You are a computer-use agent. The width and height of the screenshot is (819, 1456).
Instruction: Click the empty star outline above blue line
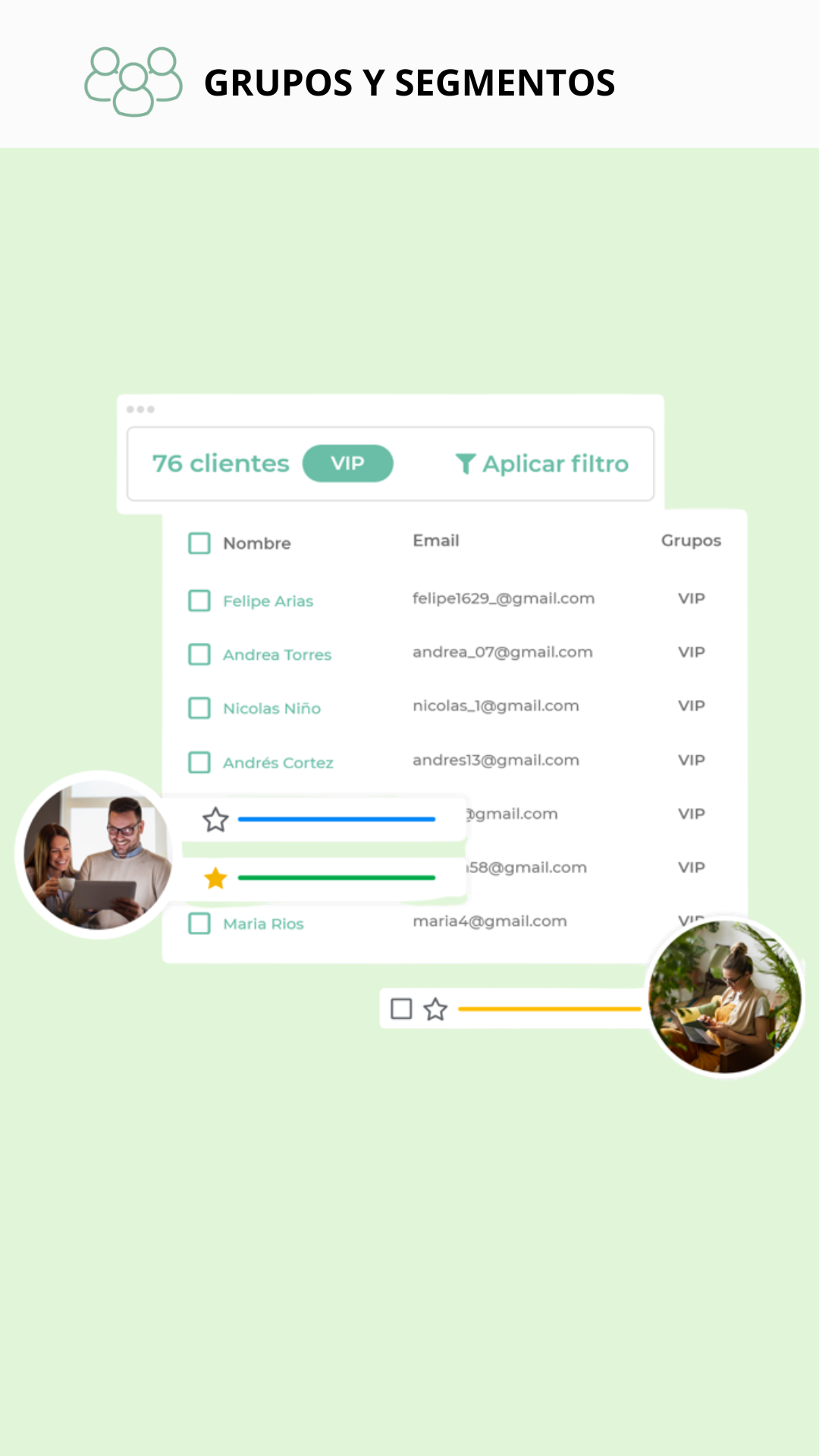pos(215,820)
